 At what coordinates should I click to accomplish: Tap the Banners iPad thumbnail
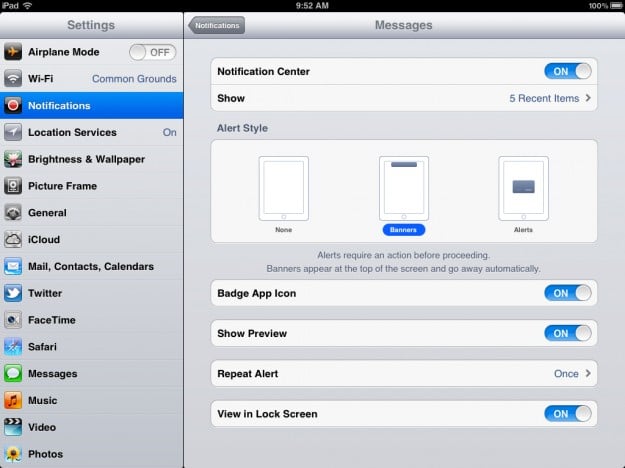tap(404, 188)
